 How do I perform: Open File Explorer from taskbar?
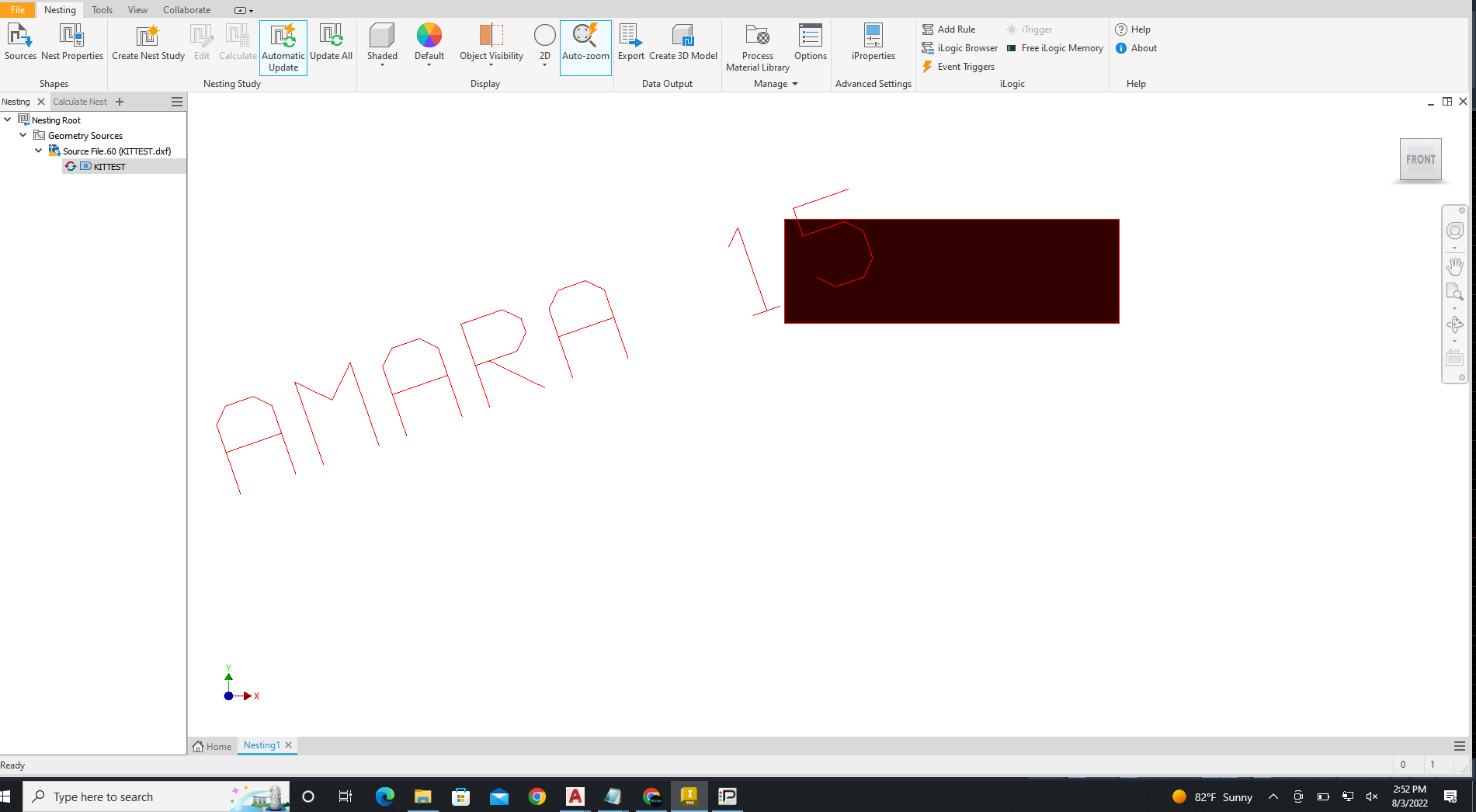pyautogui.click(x=422, y=796)
